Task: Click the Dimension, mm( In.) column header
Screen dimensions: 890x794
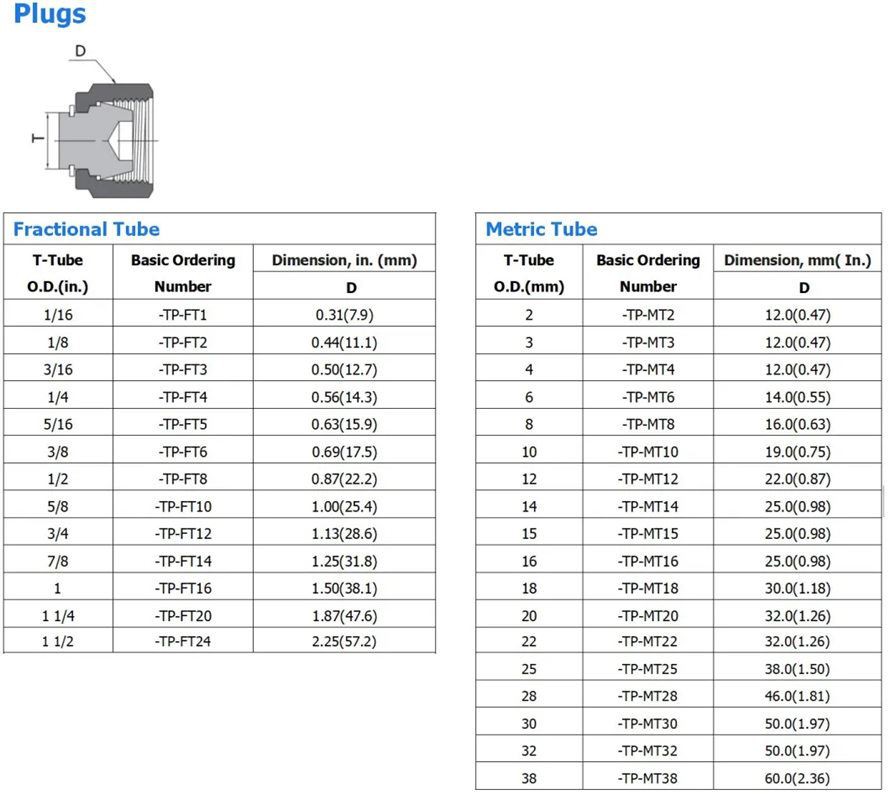Action: (x=804, y=260)
